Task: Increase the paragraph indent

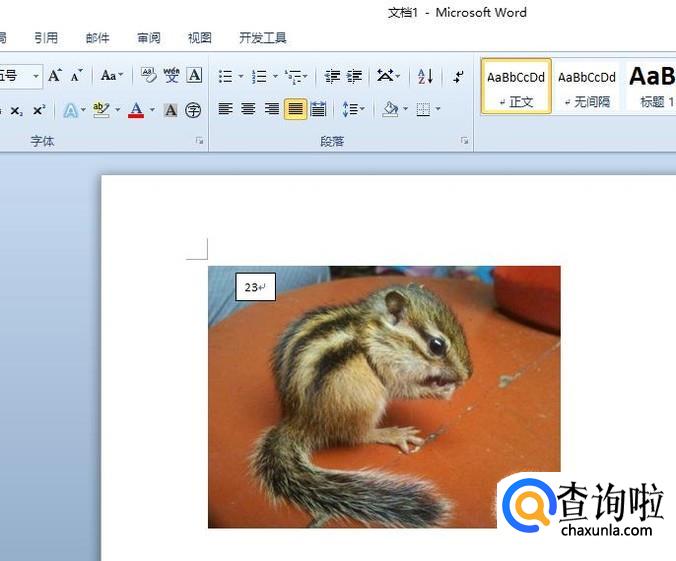Action: pyautogui.click(x=354, y=76)
